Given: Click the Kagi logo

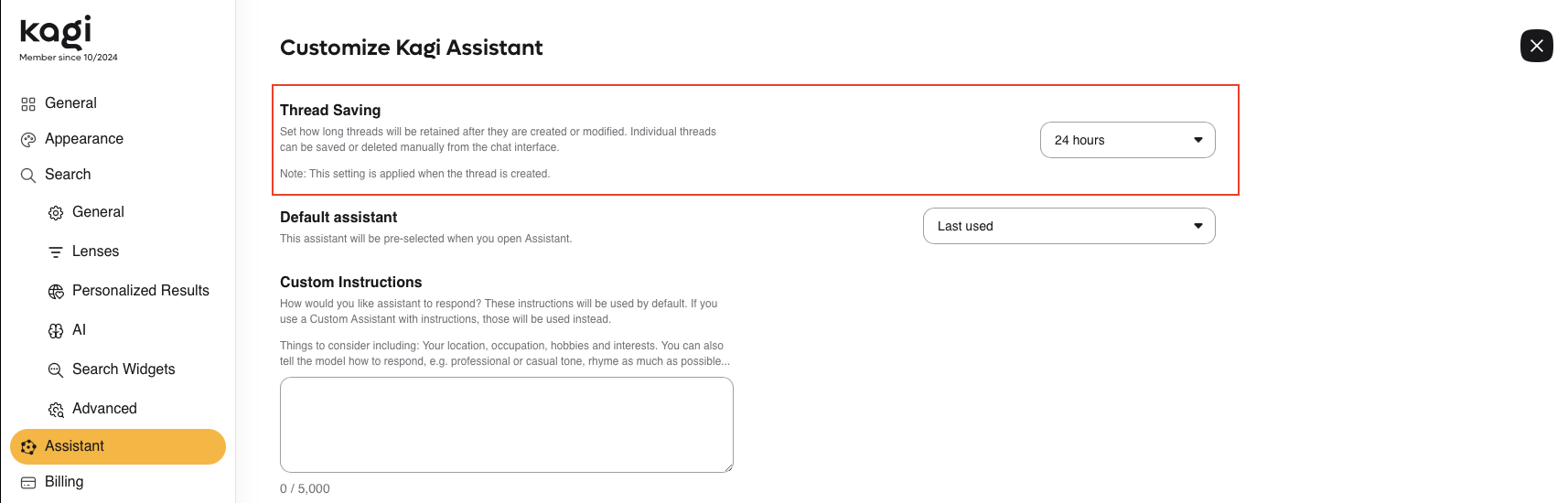Looking at the screenshot, I should point(56,32).
